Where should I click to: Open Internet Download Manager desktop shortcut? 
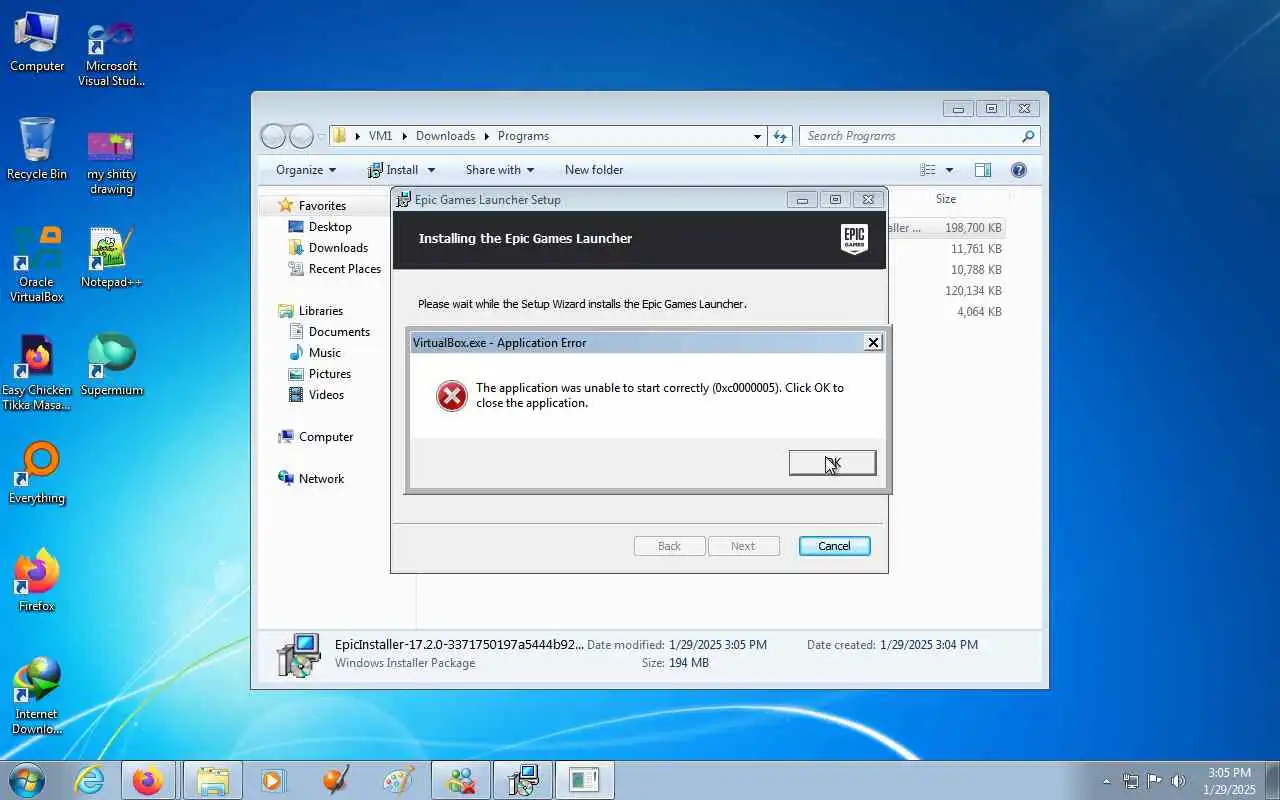(x=37, y=696)
